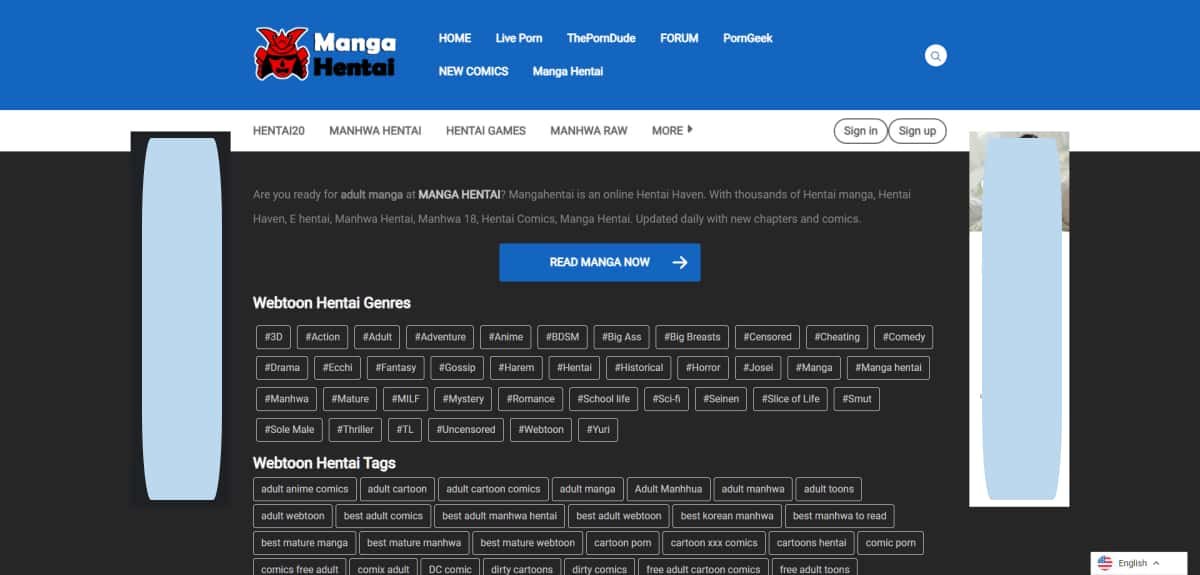The height and width of the screenshot is (575, 1200).
Task: Click the #Sole Male genre tag
Action: (x=290, y=430)
